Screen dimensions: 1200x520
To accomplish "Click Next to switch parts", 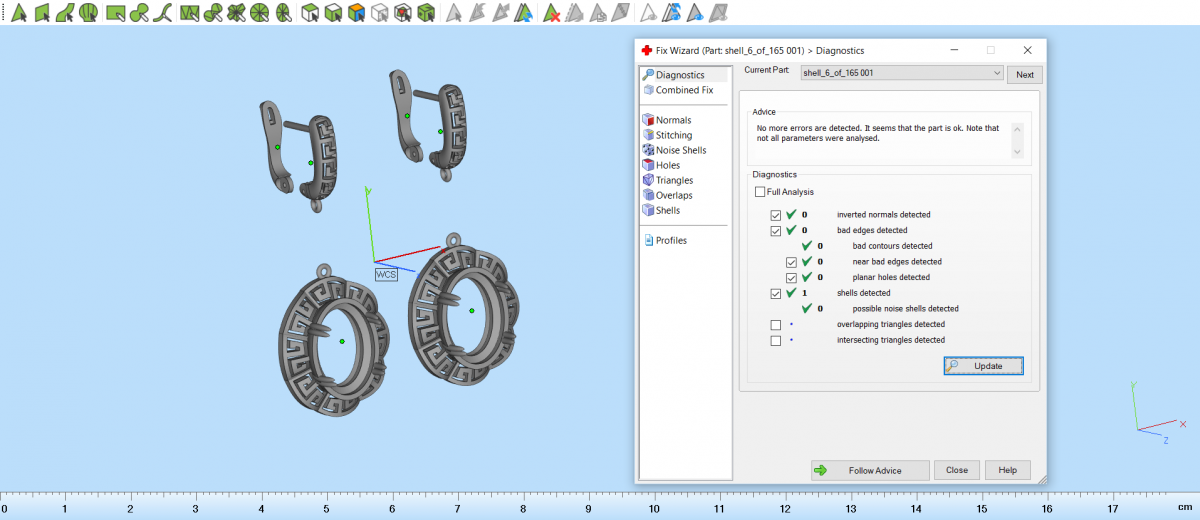I will click(1025, 75).
